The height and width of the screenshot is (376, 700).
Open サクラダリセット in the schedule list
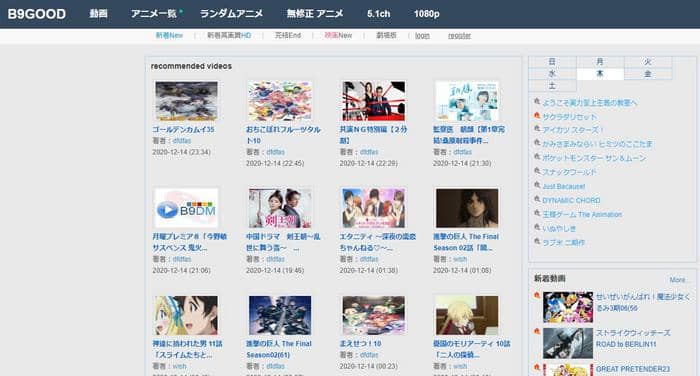[569, 117]
